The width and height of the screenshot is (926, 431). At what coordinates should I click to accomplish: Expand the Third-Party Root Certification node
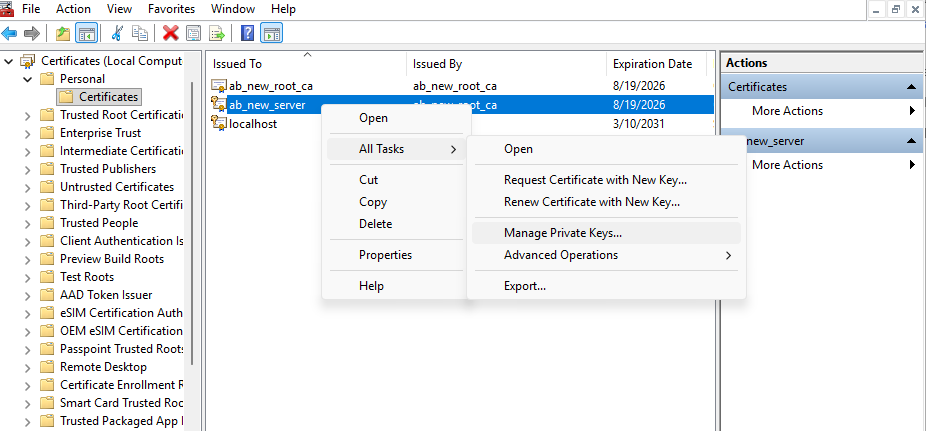point(27,205)
